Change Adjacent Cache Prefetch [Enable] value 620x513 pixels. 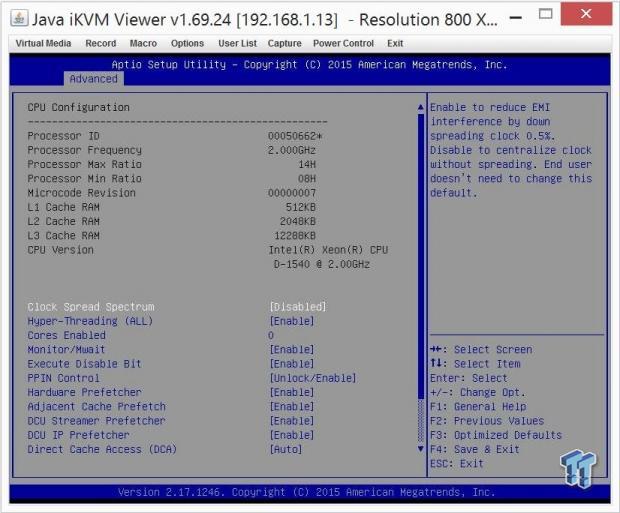[x=292, y=407]
